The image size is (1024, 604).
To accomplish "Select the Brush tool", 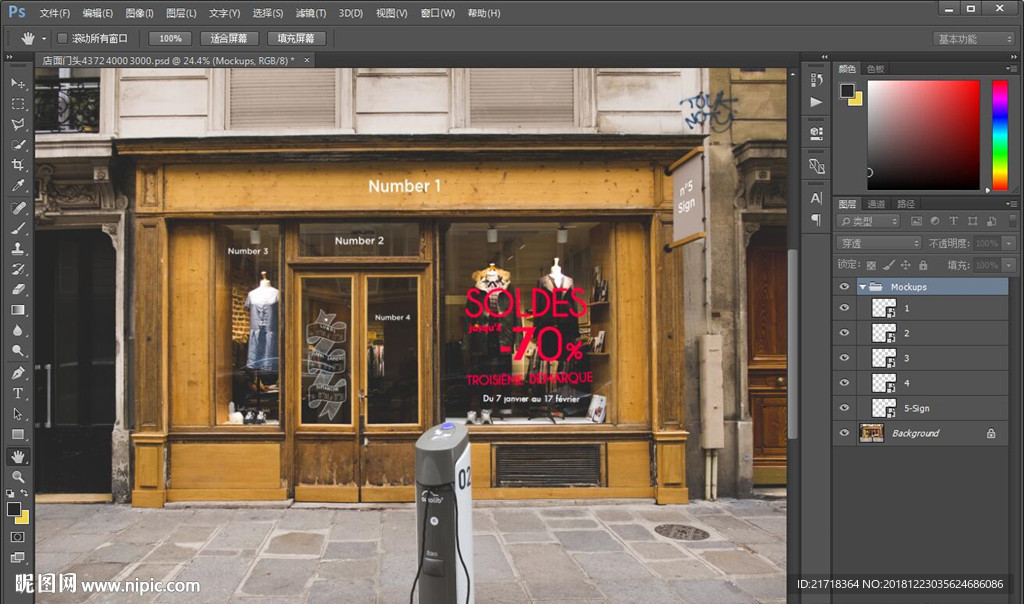I will [x=18, y=228].
